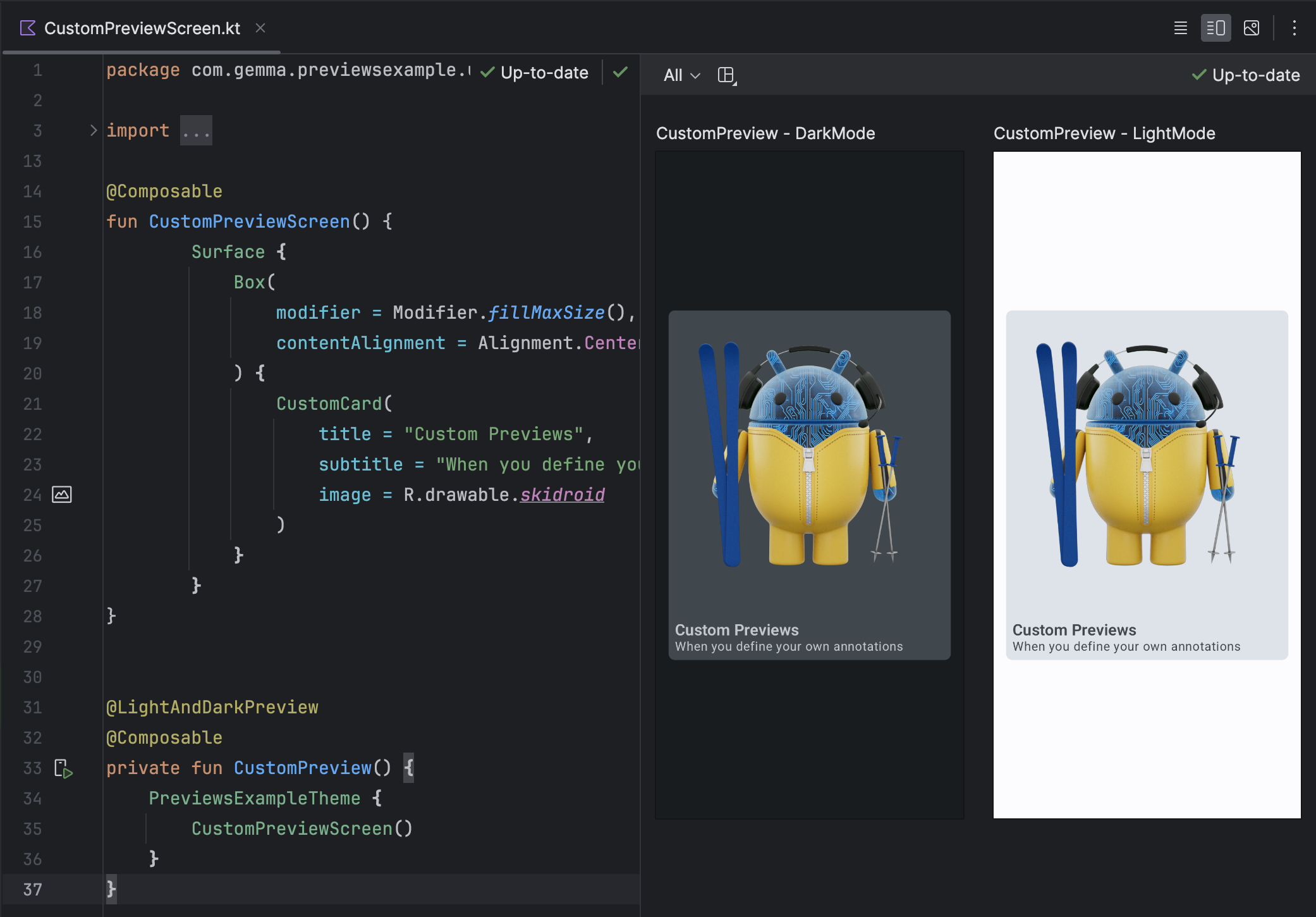Click the Kotlin file icon in the tab
The height and width of the screenshot is (917, 1316).
click(27, 28)
